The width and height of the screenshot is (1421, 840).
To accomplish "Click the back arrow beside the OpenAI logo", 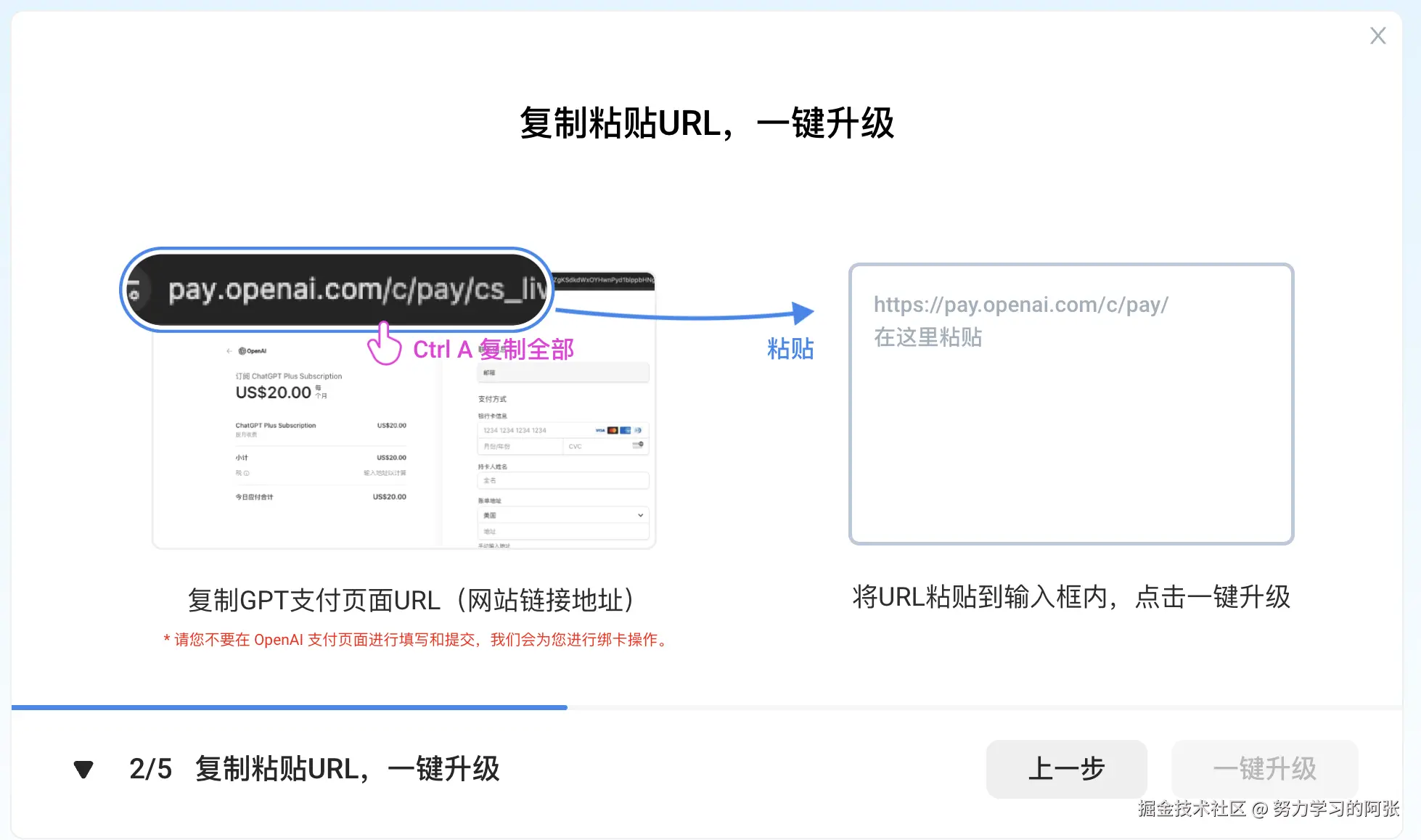I will tap(229, 351).
